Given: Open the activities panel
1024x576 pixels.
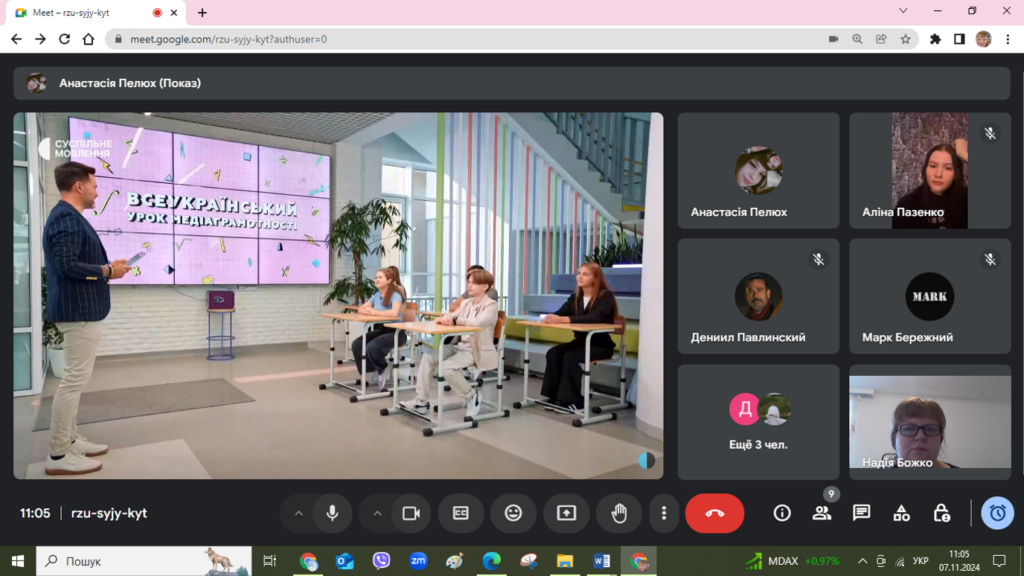Looking at the screenshot, I should click(901, 513).
